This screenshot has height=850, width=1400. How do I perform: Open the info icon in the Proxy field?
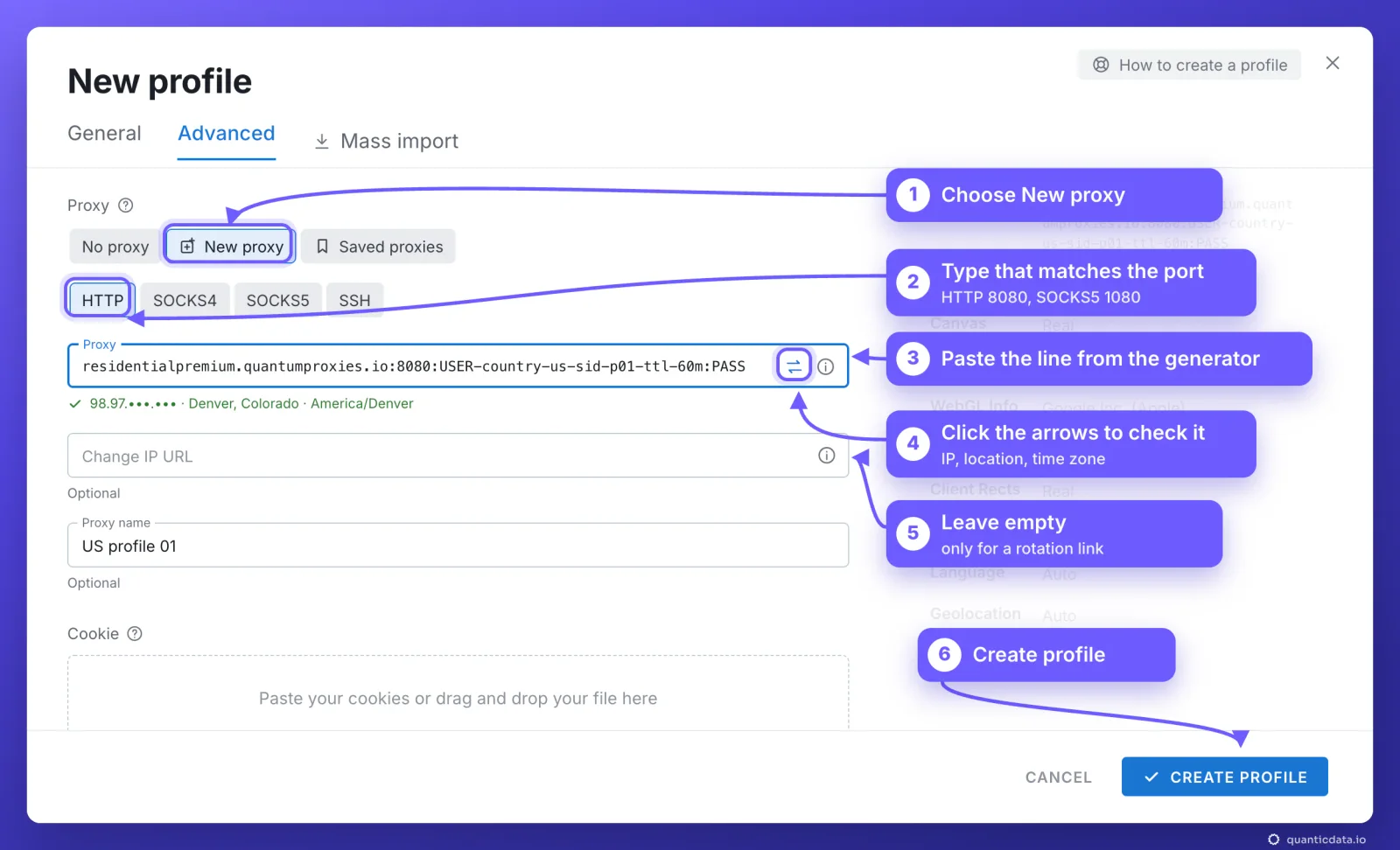point(826,367)
